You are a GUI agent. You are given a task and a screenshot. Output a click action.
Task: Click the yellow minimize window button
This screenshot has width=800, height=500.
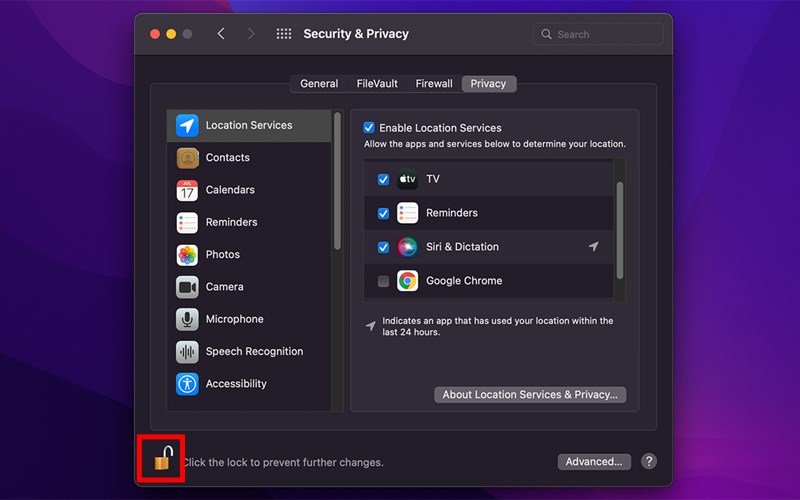[171, 34]
